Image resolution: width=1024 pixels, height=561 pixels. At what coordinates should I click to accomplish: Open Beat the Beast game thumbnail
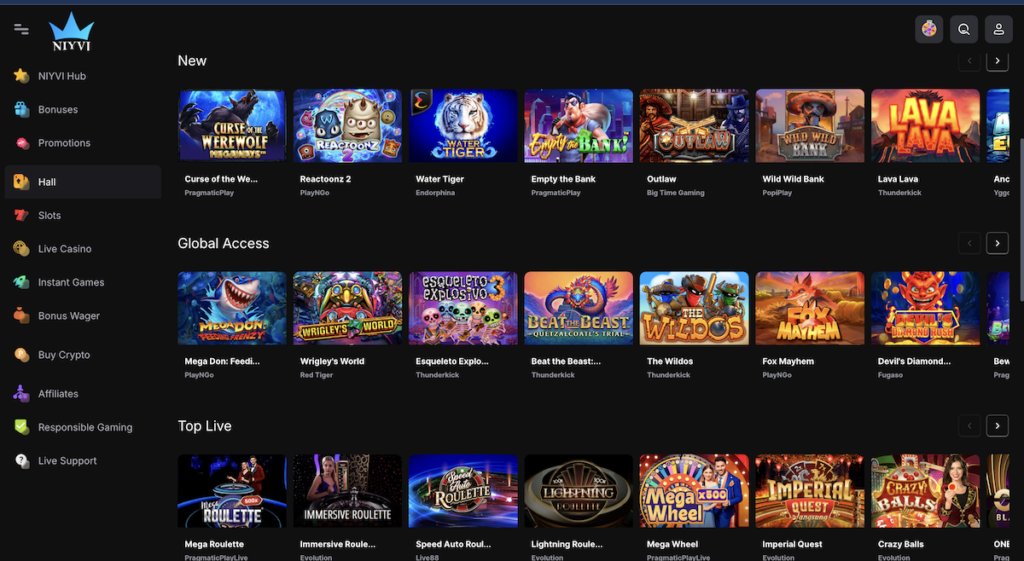pyautogui.click(x=579, y=308)
